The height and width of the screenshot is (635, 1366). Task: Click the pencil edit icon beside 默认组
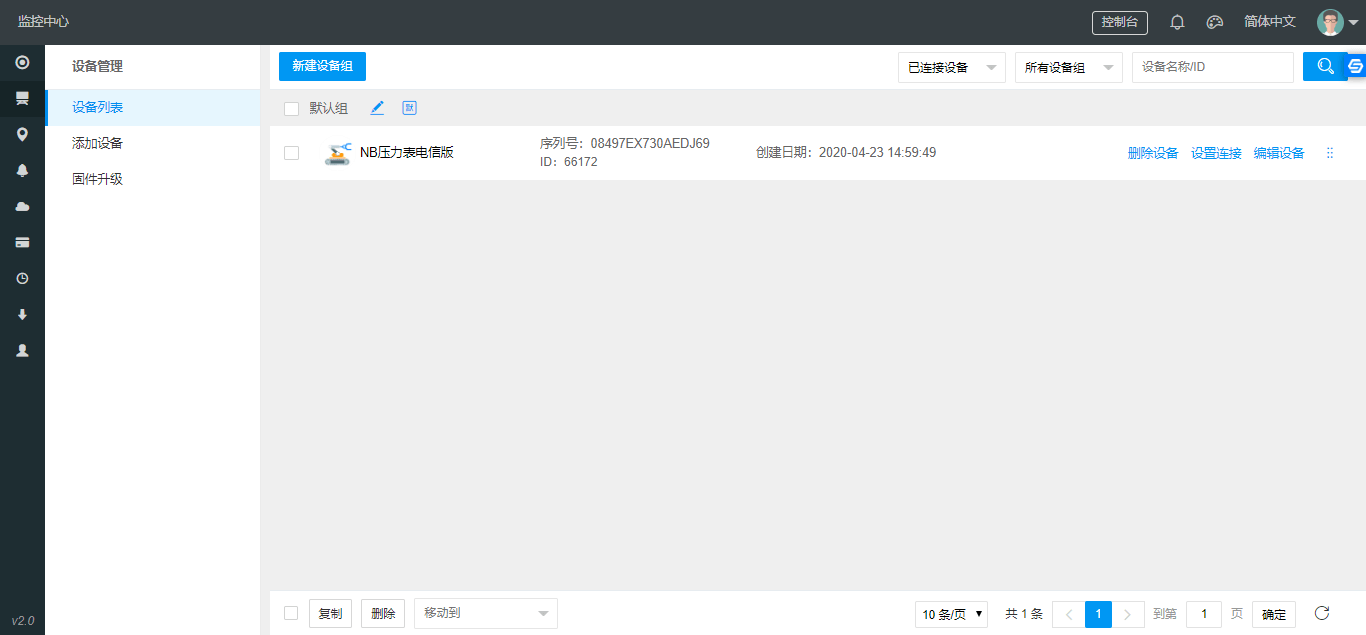[x=377, y=107]
